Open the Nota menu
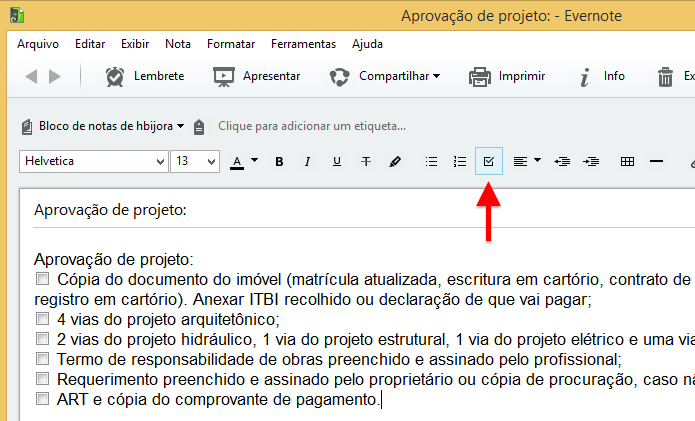This screenshot has width=695, height=421. (x=178, y=44)
